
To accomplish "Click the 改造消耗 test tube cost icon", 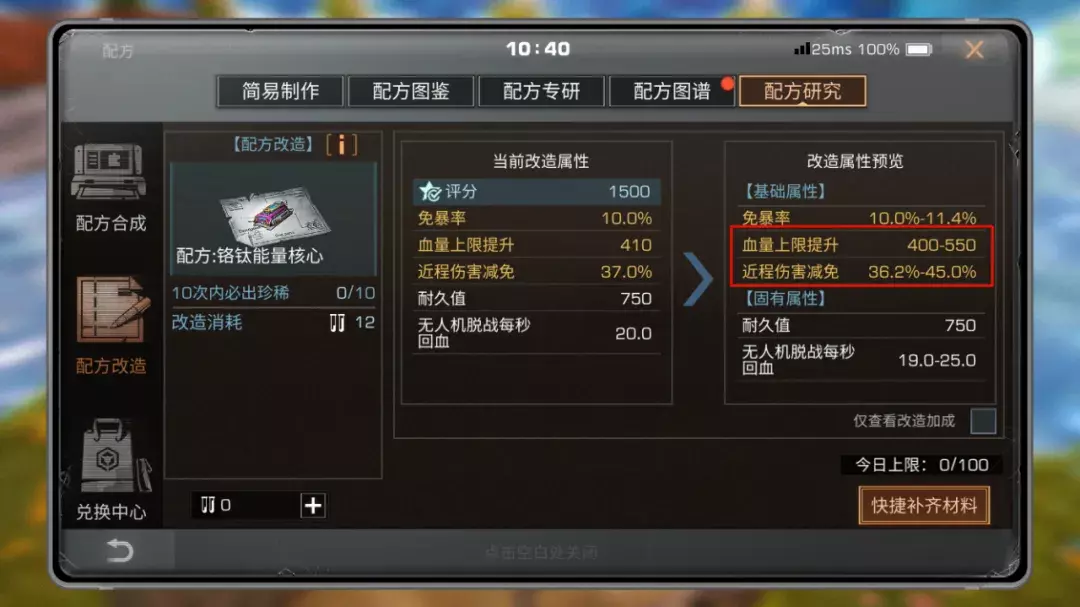I will tap(337, 323).
